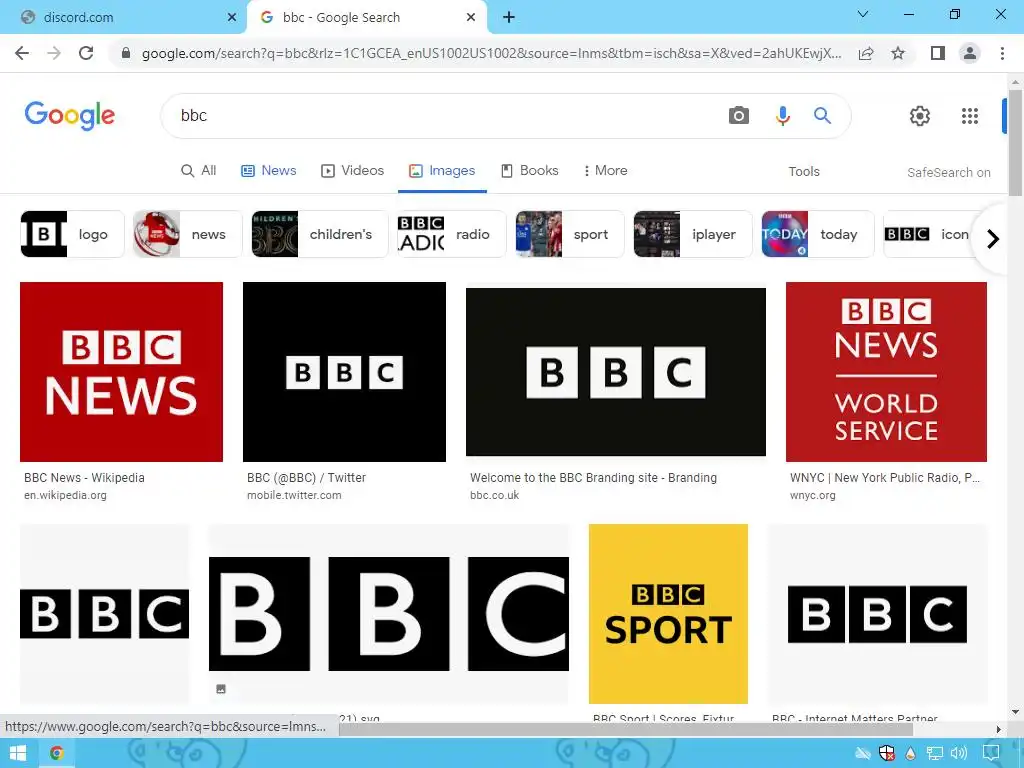
Task: Show more chips with the right arrow
Action: pos(993,239)
